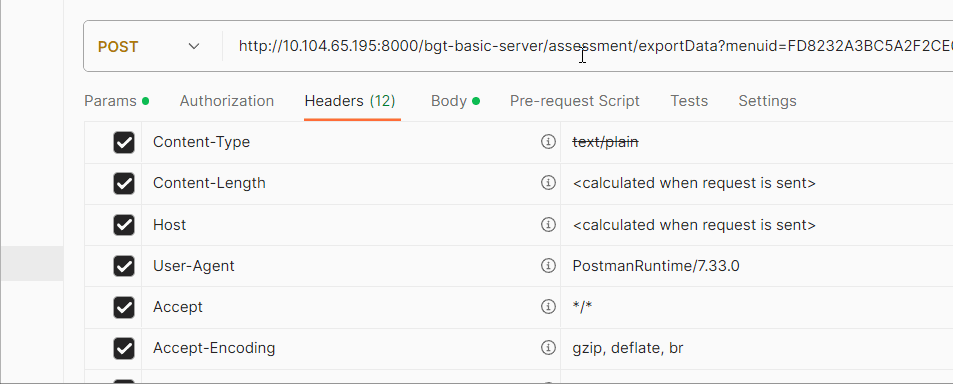Switch to the Body tab
The width and height of the screenshot is (953, 384).
[x=455, y=101]
